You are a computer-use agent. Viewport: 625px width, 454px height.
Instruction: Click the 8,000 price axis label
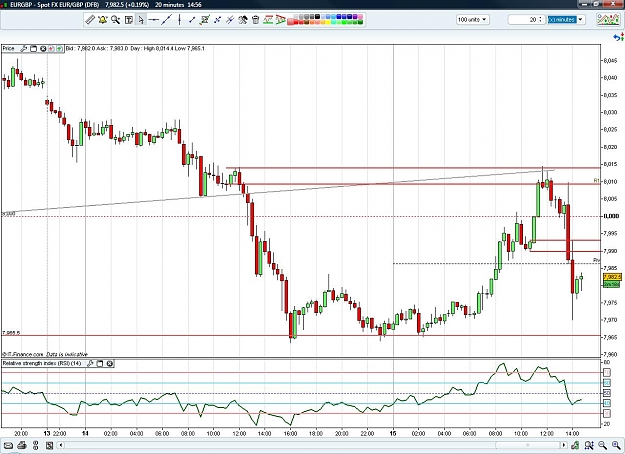(x=611, y=216)
